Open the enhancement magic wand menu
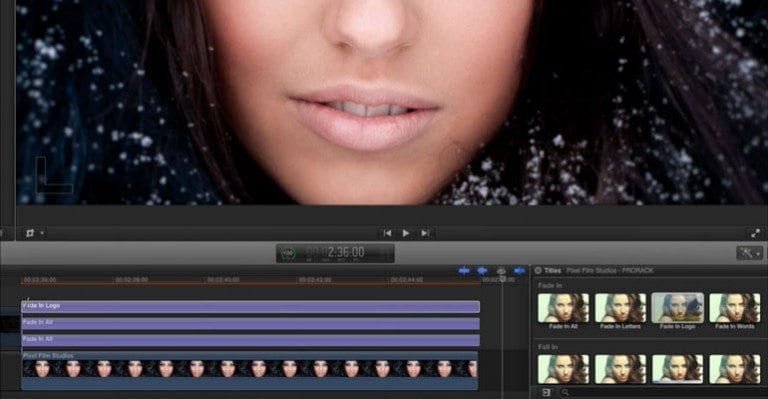The image size is (768, 399). point(749,253)
